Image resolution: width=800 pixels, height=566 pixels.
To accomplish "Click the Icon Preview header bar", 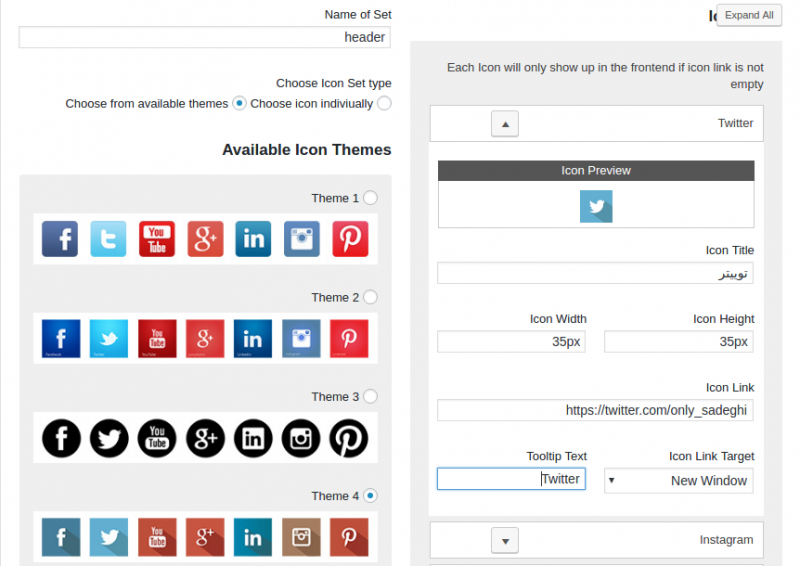I will (596, 170).
